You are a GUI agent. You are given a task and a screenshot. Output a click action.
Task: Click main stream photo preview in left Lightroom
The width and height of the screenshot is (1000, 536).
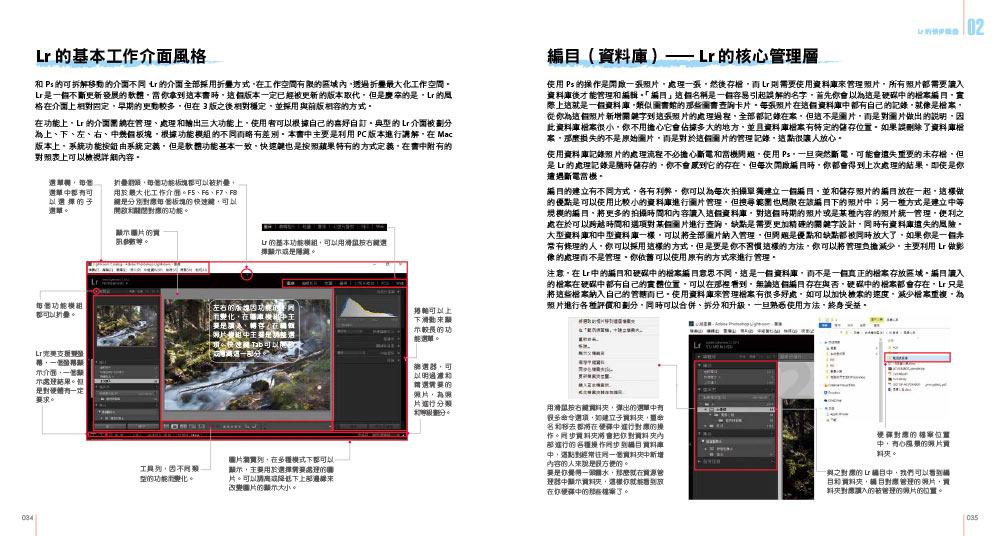(x=247, y=354)
